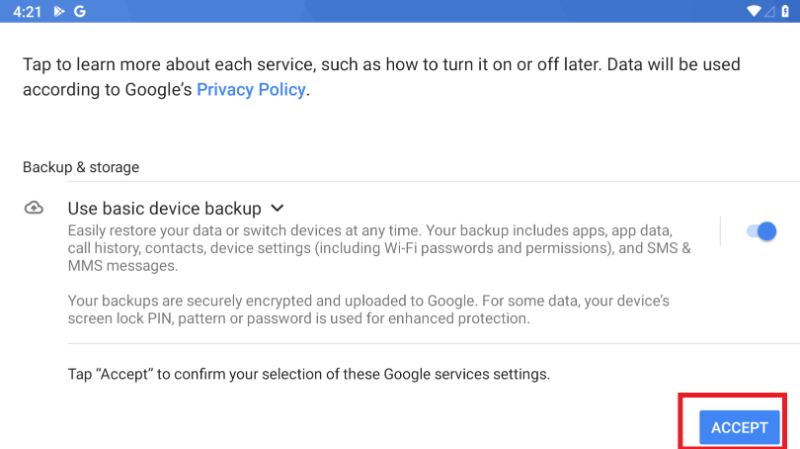Tap the Play Store status bar icon
Screen dimensions: 800x449
59,11
